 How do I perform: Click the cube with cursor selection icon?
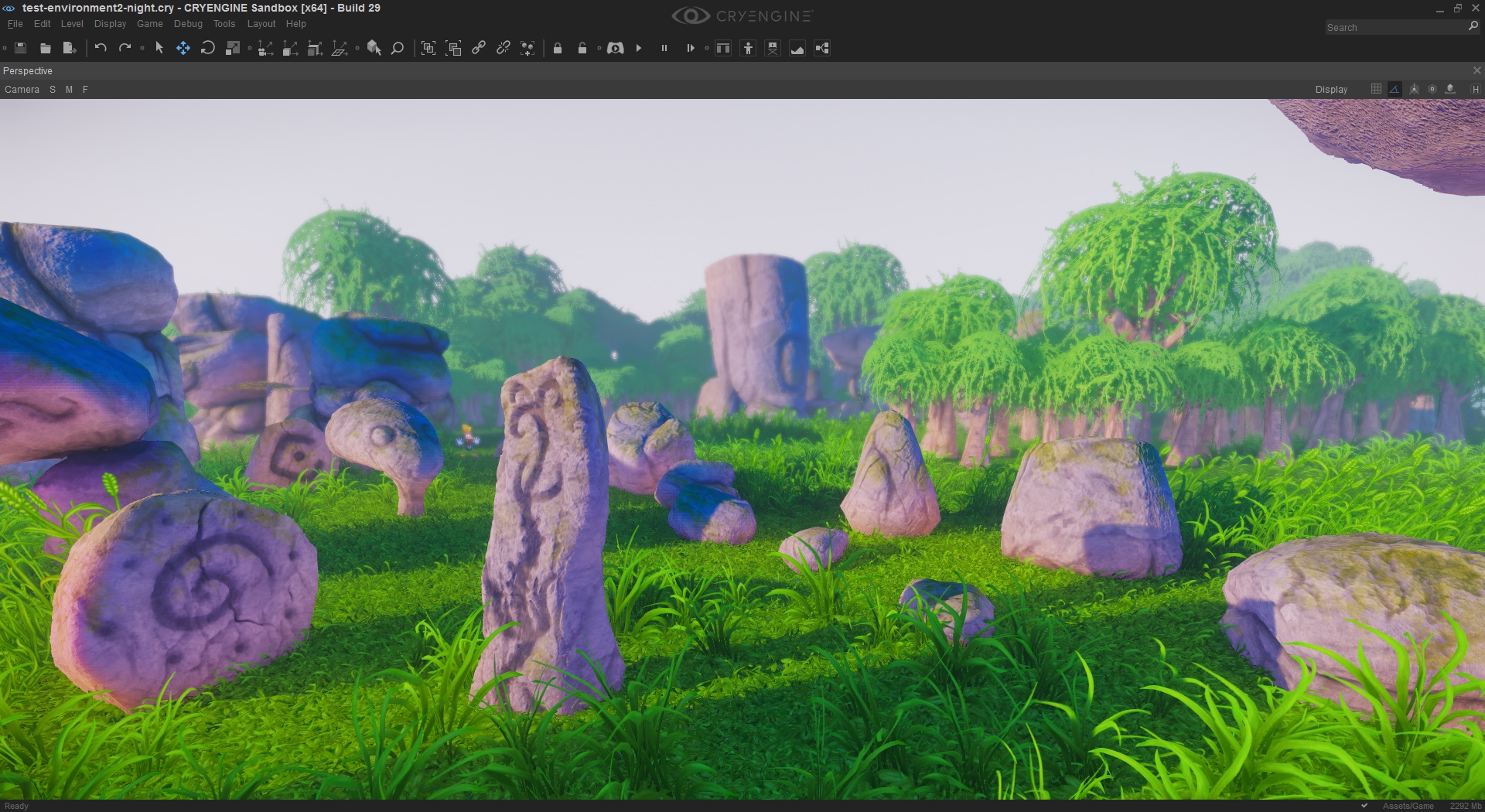click(374, 48)
